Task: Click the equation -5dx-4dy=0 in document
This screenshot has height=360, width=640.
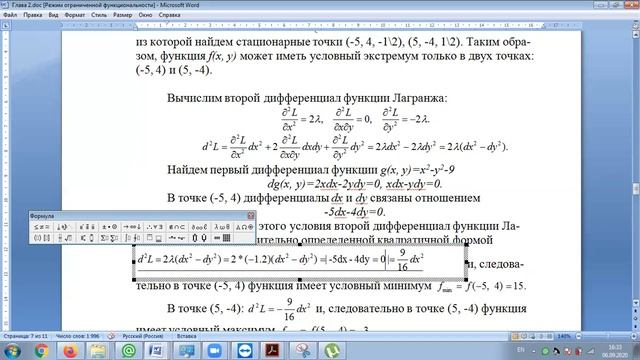Action: (x=354, y=212)
